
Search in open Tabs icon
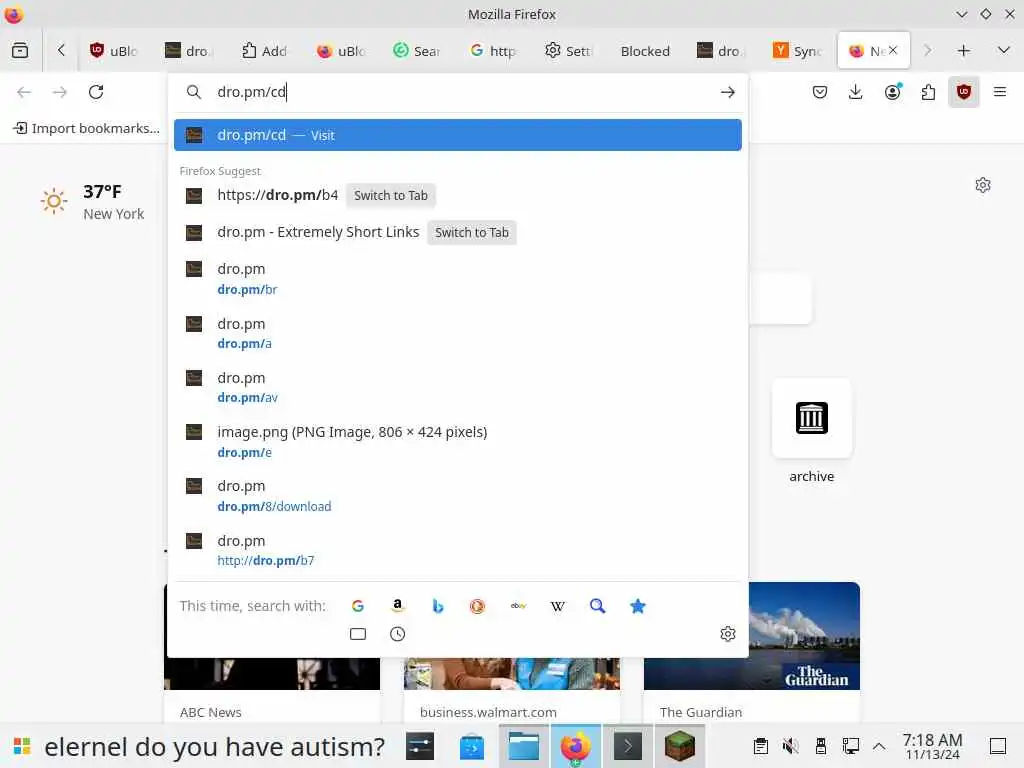tap(357, 634)
